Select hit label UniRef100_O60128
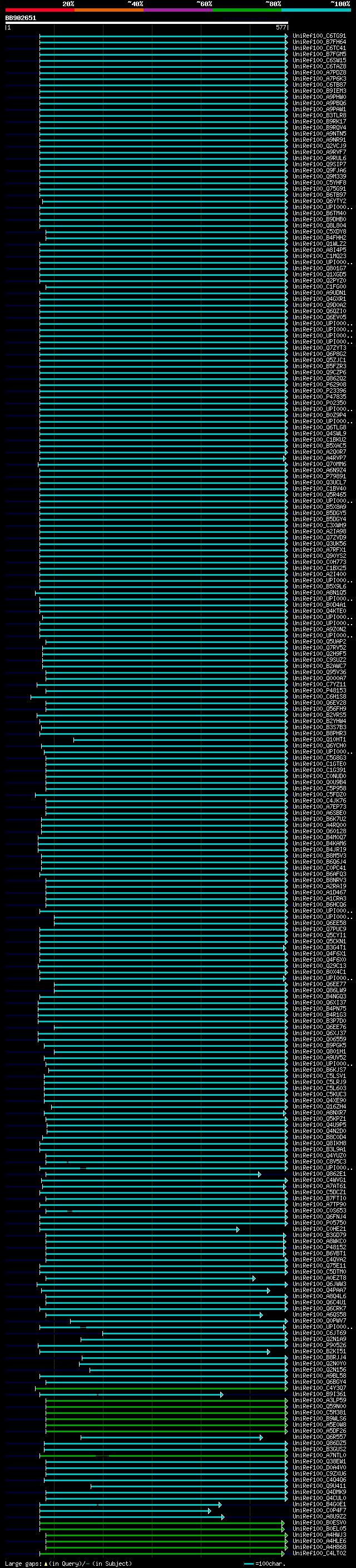This screenshot has height=1568, width=356. 319,832
